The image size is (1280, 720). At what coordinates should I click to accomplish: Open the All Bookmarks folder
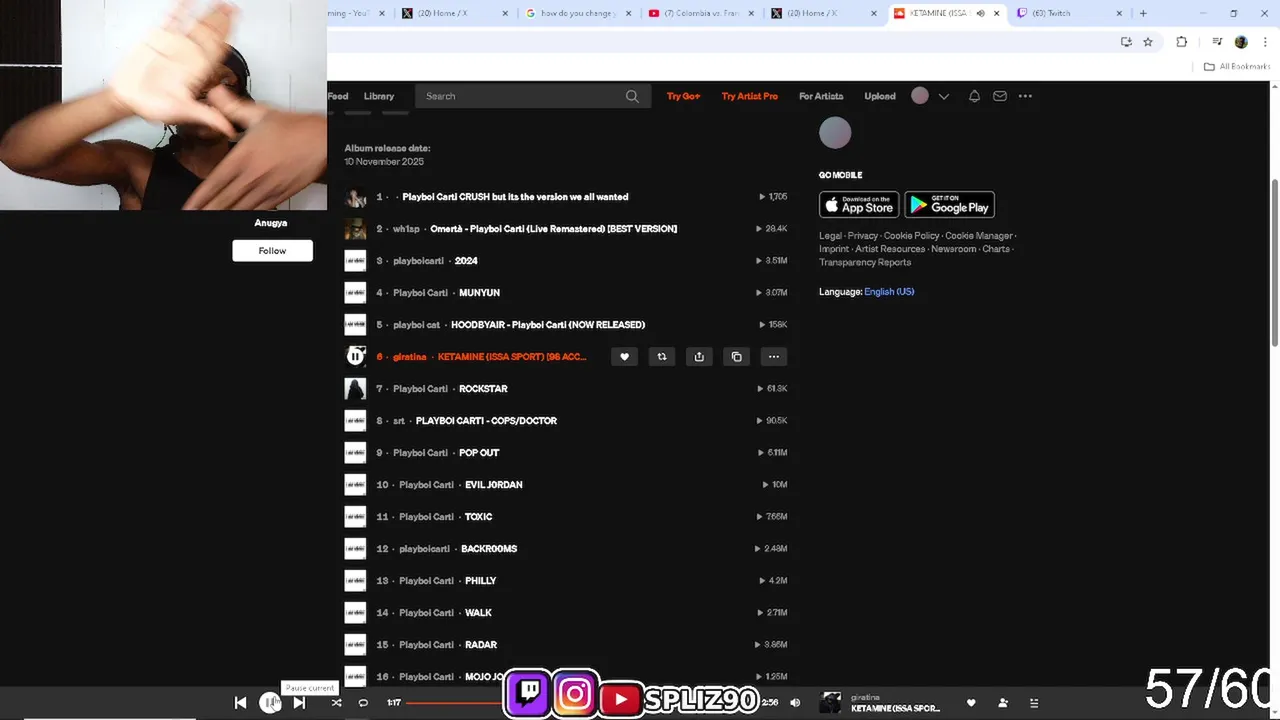(1236, 66)
